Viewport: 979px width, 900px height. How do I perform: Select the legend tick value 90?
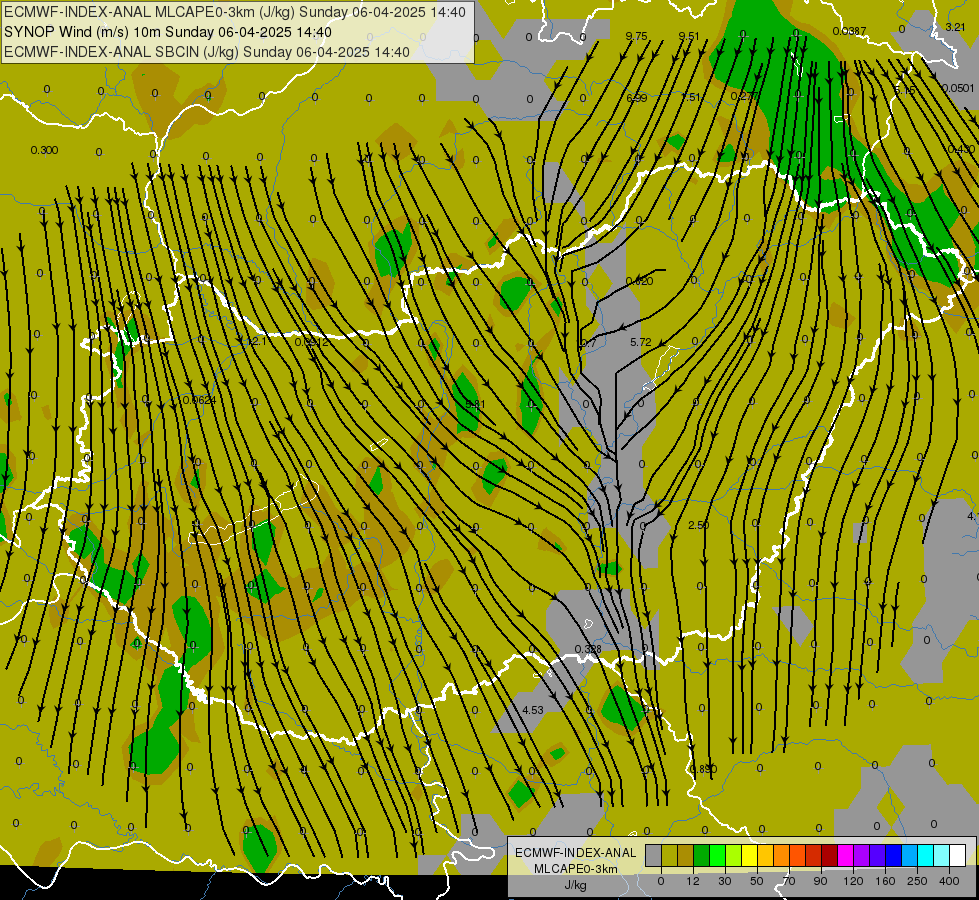pos(820,881)
